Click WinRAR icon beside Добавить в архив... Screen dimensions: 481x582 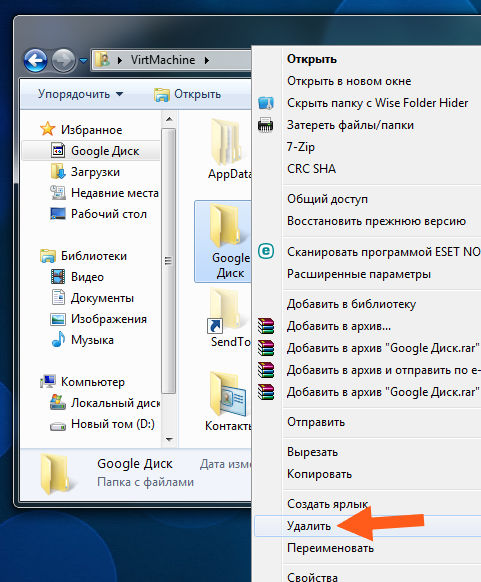pyautogui.click(x=266, y=326)
